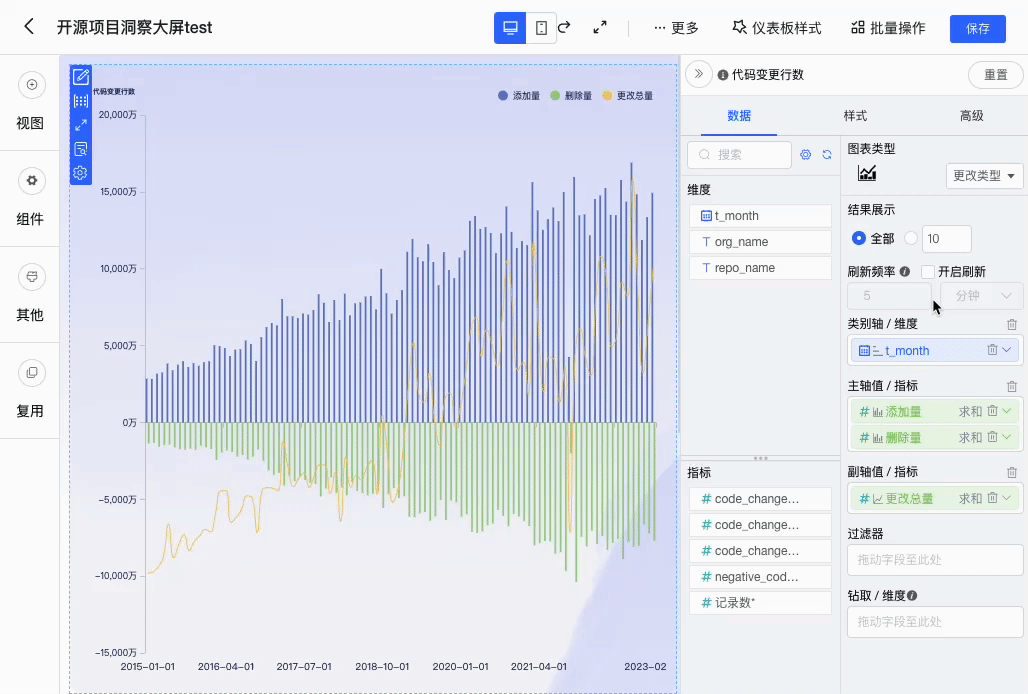Open the 组件 sidebar icon
Screen dimensions: 1028x694
click(x=31, y=181)
